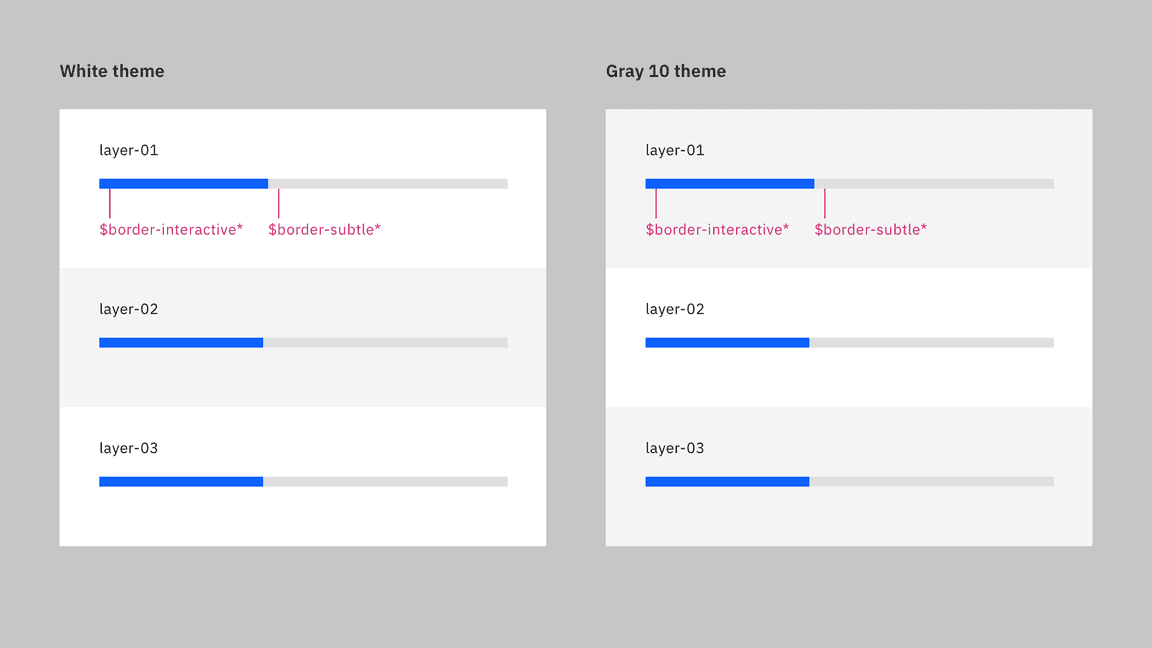
Task: Click gray track of Gray 10 layer-02 bar
Action: [931, 343]
